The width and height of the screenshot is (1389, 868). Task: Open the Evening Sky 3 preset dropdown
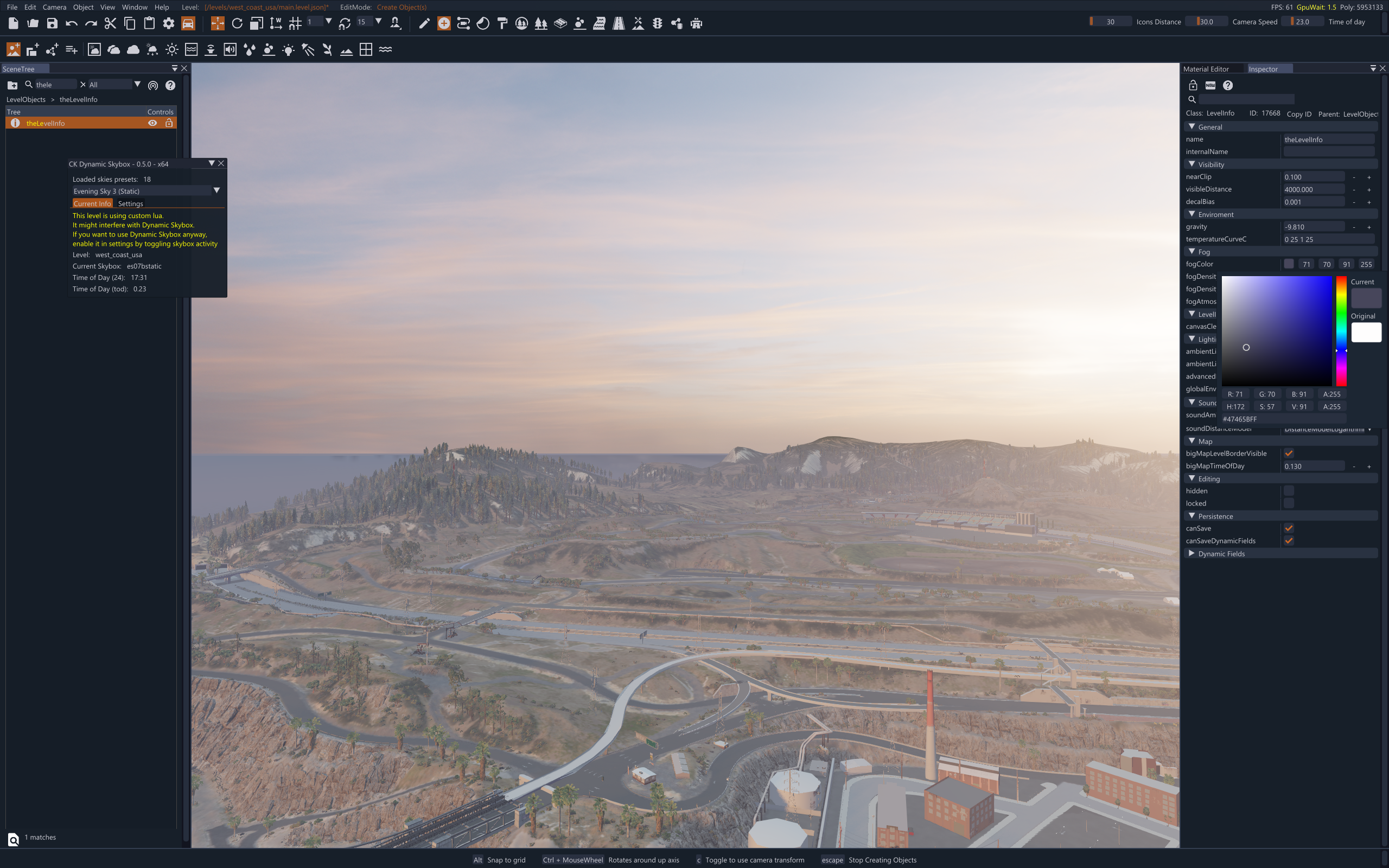tap(216, 190)
